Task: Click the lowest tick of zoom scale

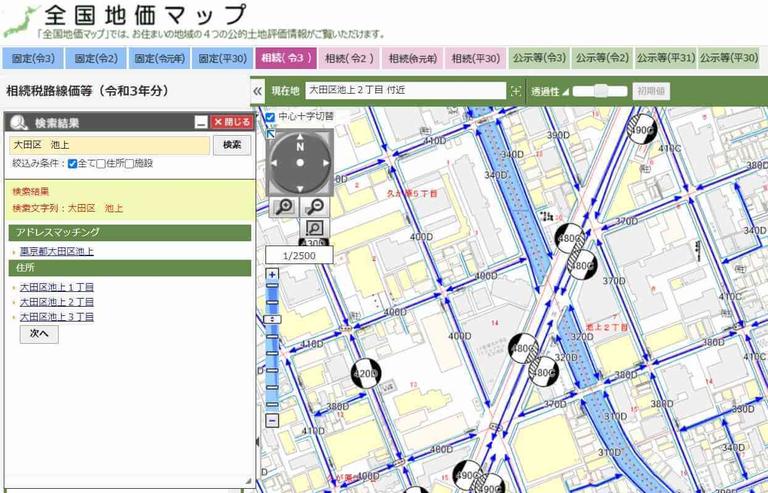Action: [x=272, y=404]
